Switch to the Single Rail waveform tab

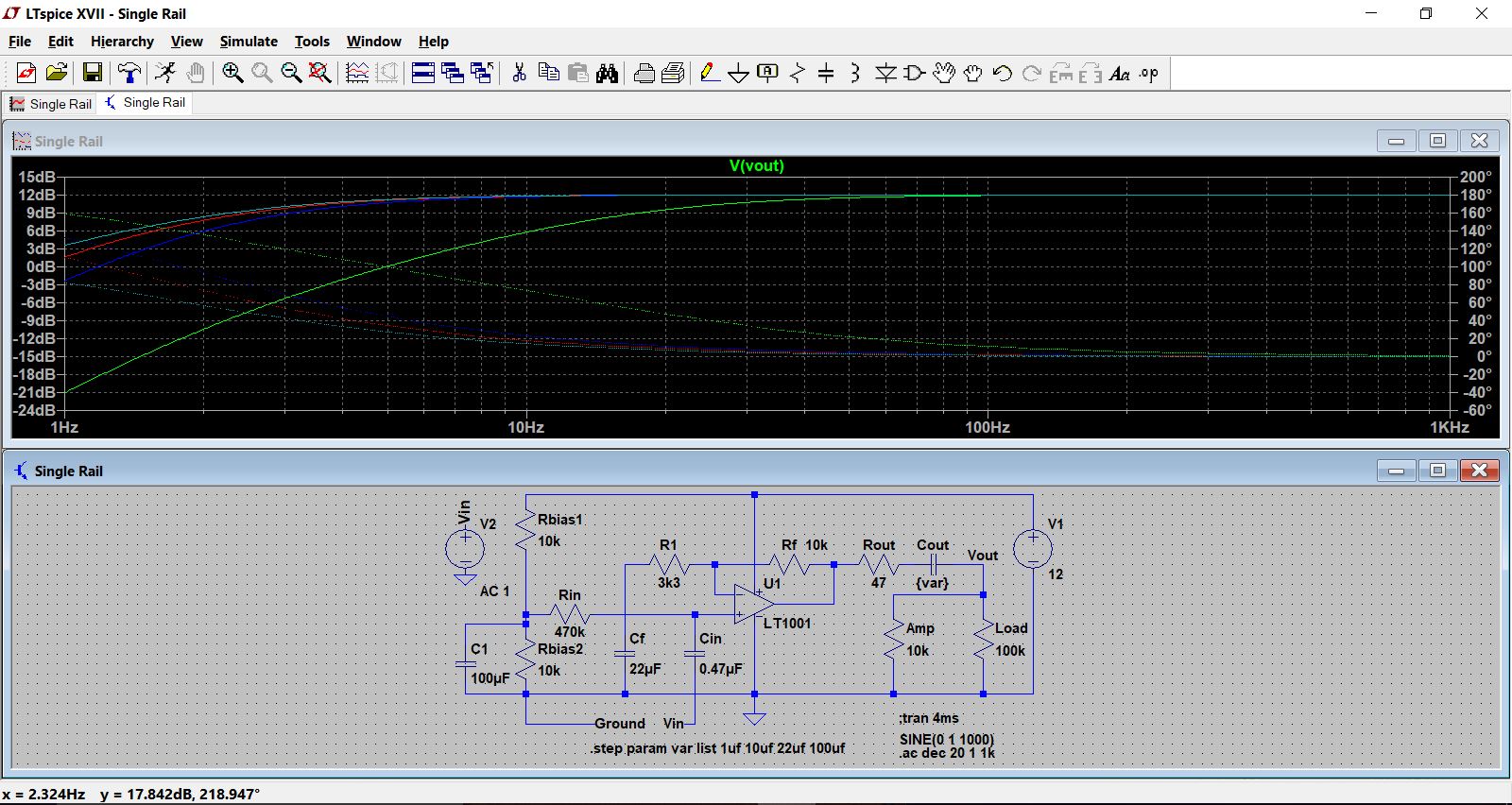[51, 103]
